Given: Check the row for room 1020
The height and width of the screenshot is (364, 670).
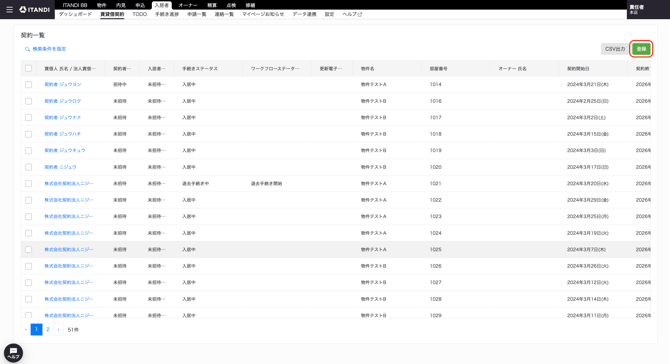Looking at the screenshot, I should pyautogui.click(x=29, y=167).
